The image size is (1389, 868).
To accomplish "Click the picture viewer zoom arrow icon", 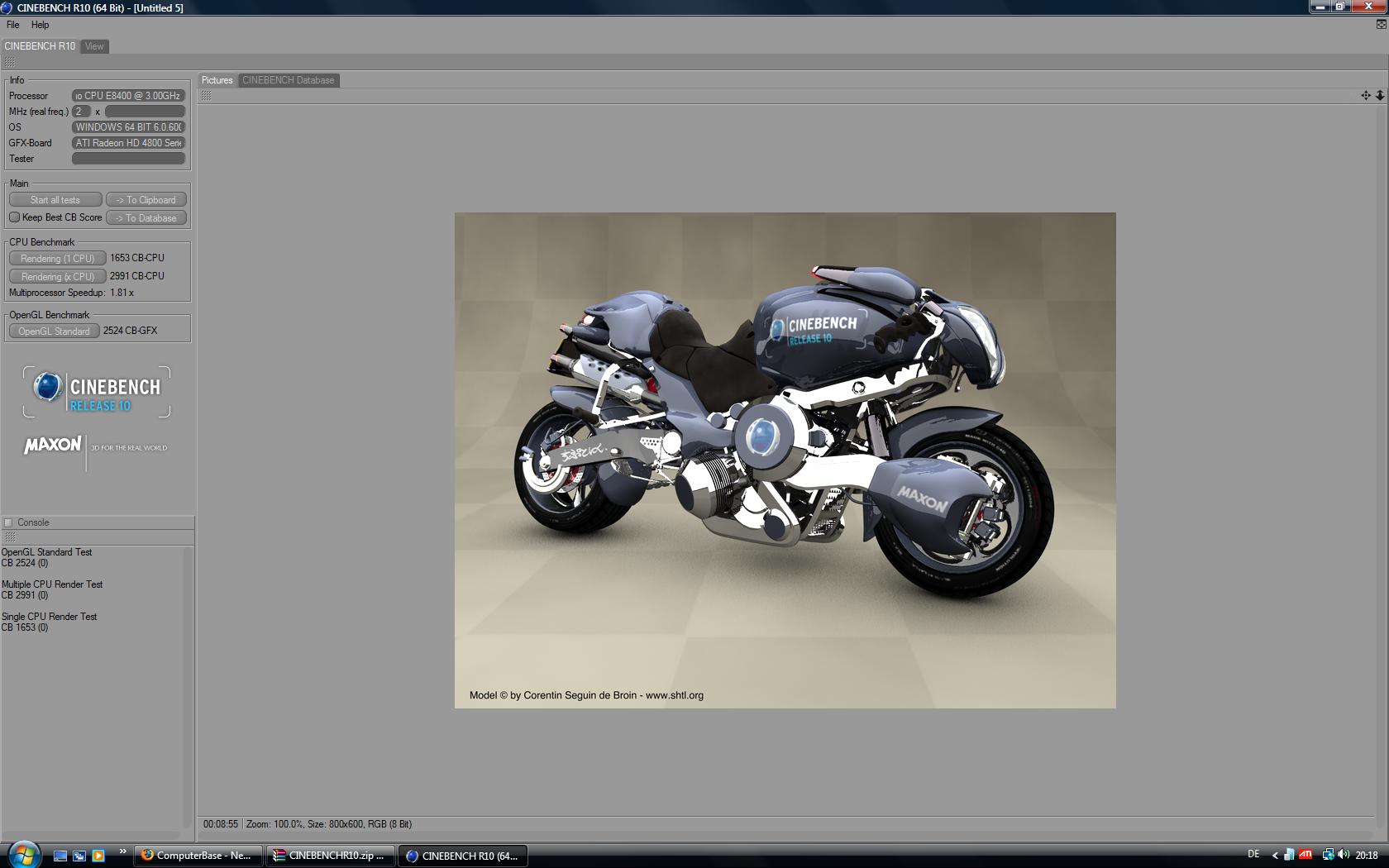I will click(1380, 96).
